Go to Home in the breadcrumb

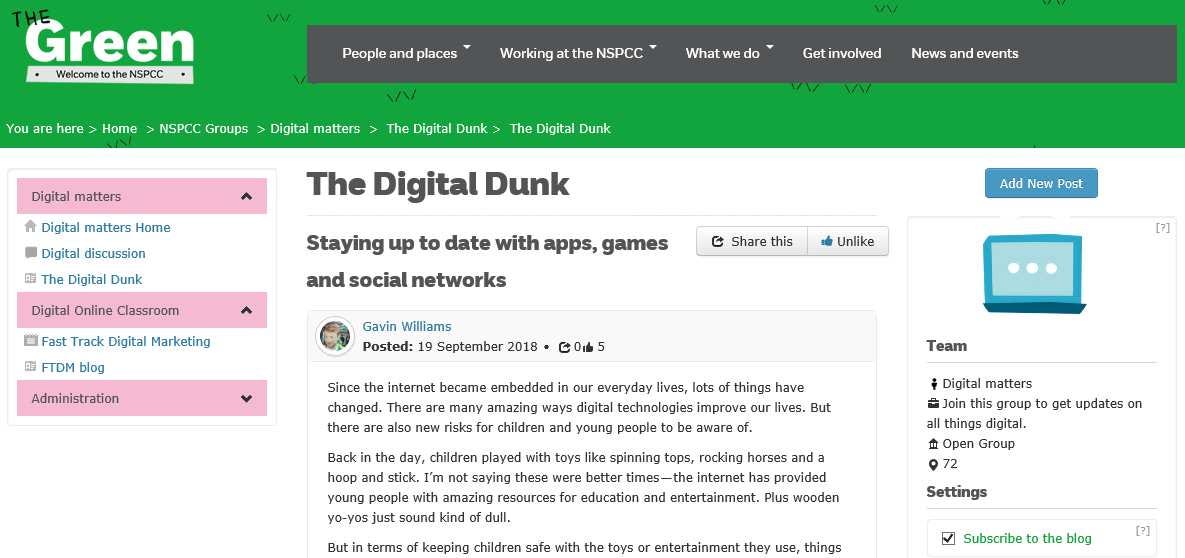coord(119,129)
